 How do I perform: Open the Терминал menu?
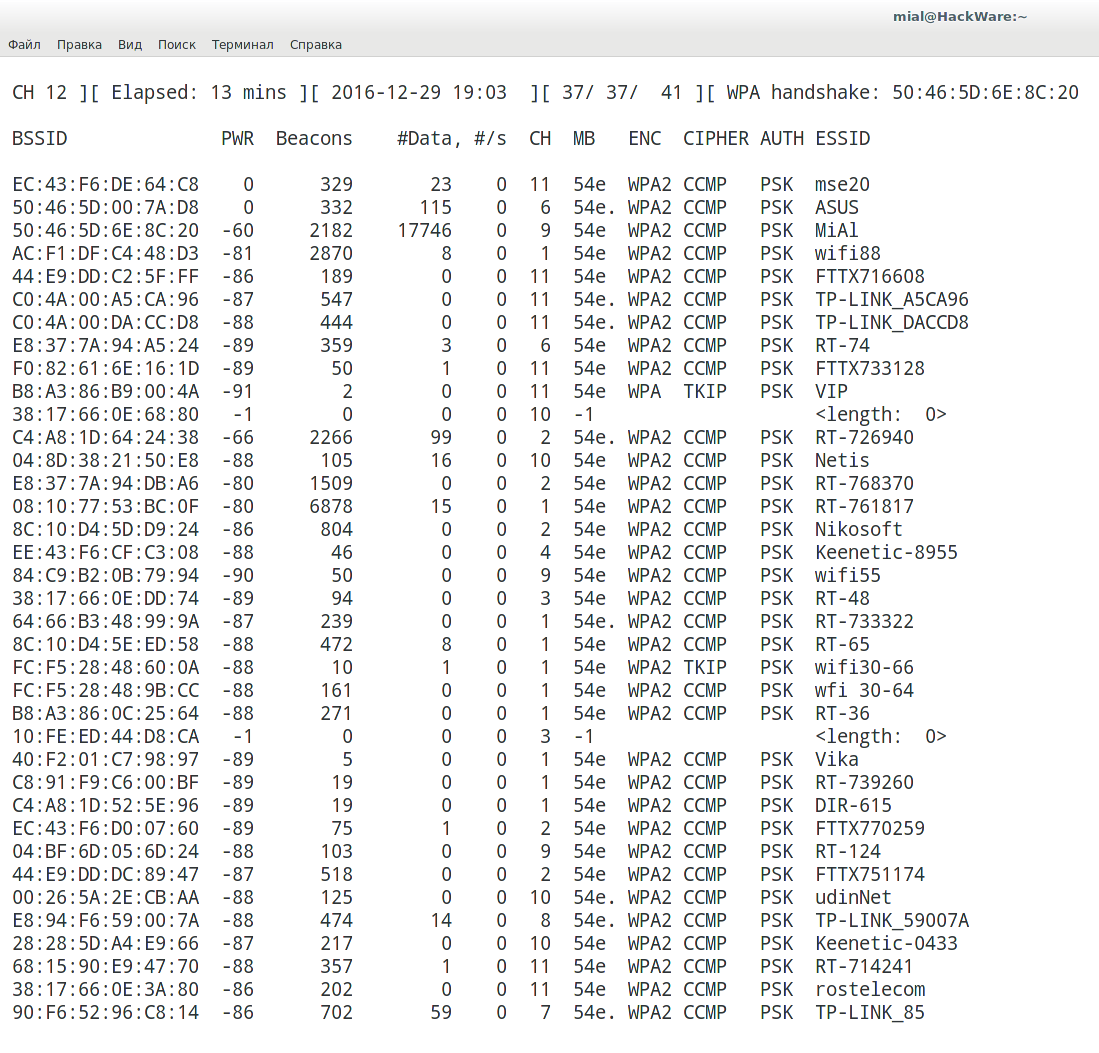pyautogui.click(x=242, y=45)
